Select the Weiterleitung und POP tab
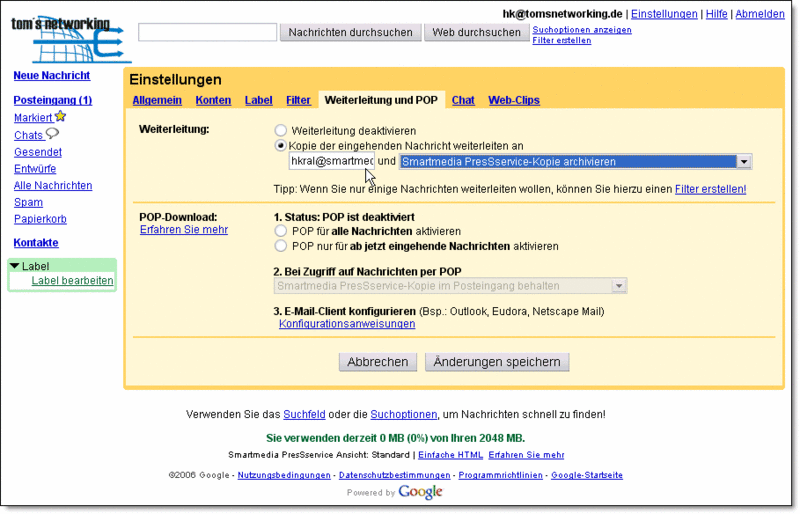 pos(381,100)
